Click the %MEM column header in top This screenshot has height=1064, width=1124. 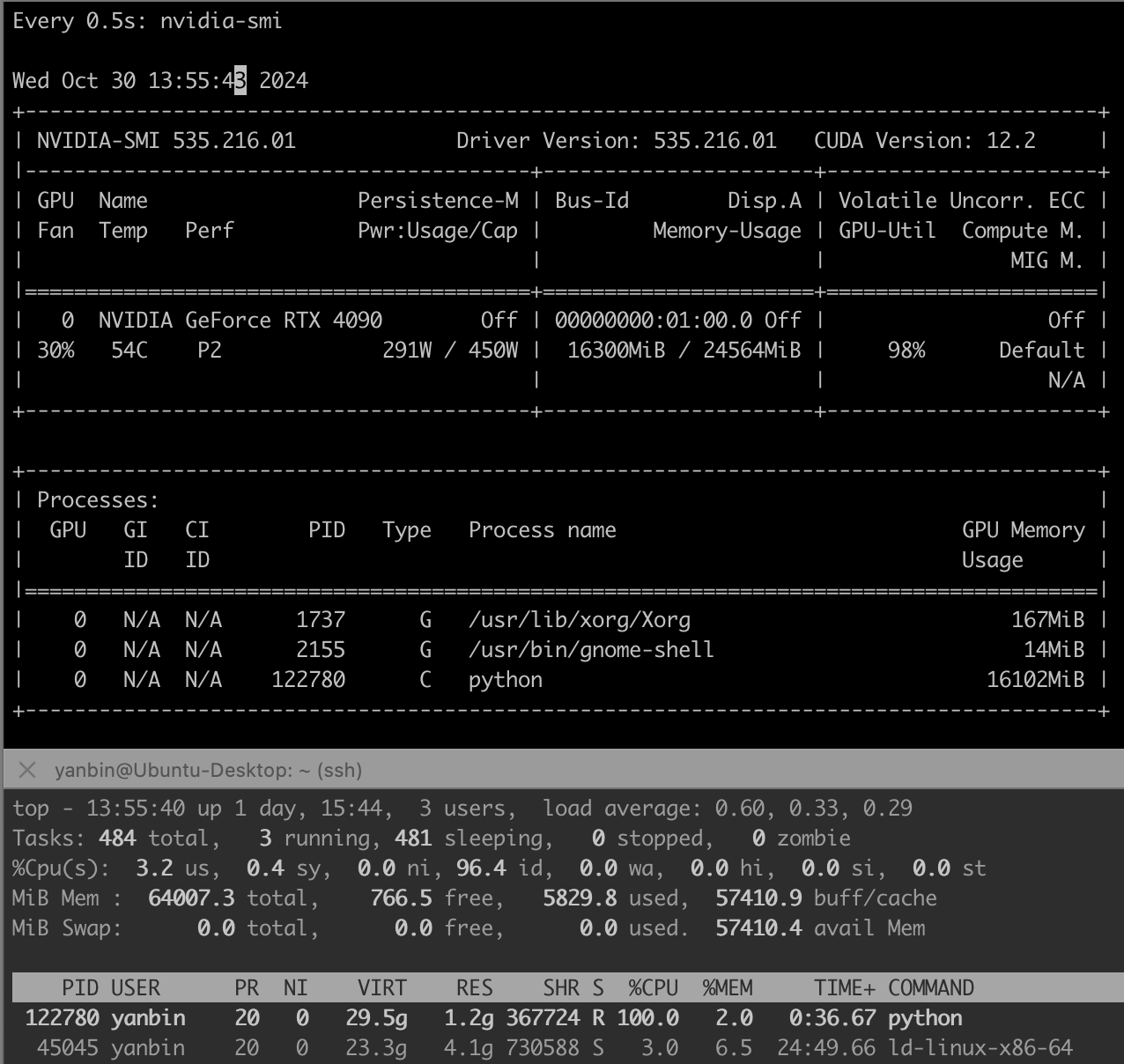pos(727,988)
